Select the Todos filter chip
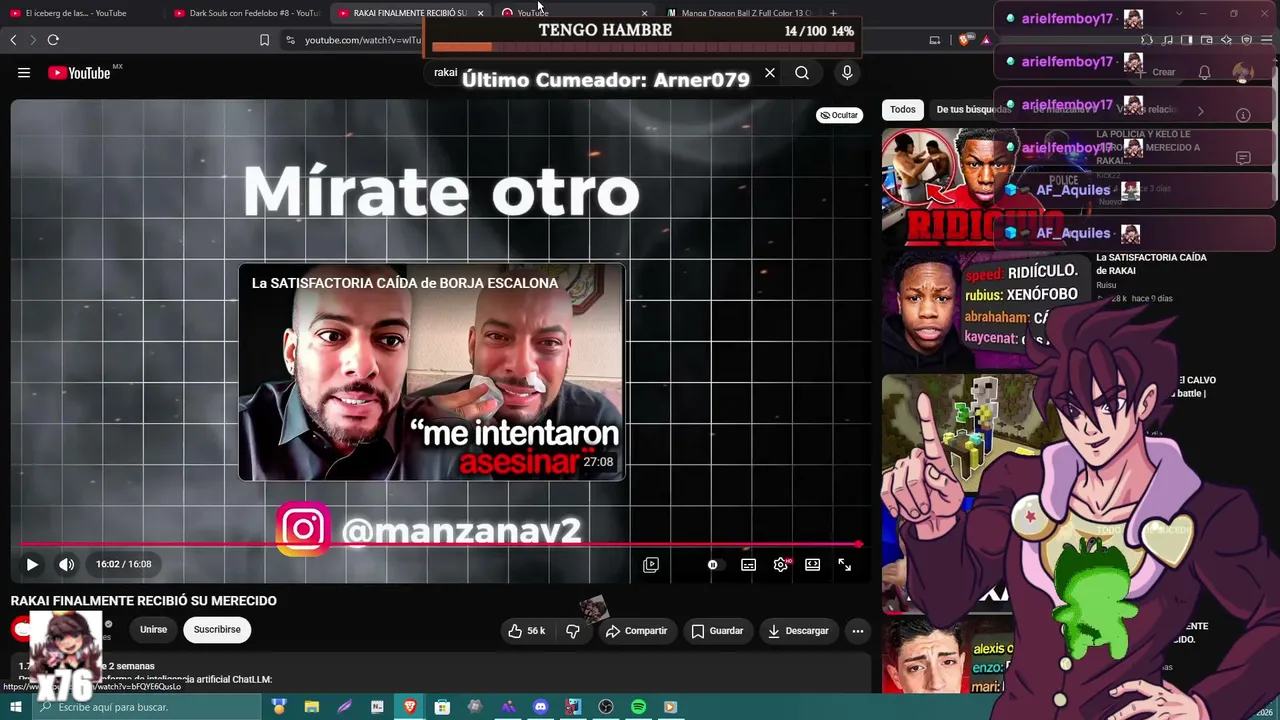 [x=903, y=109]
